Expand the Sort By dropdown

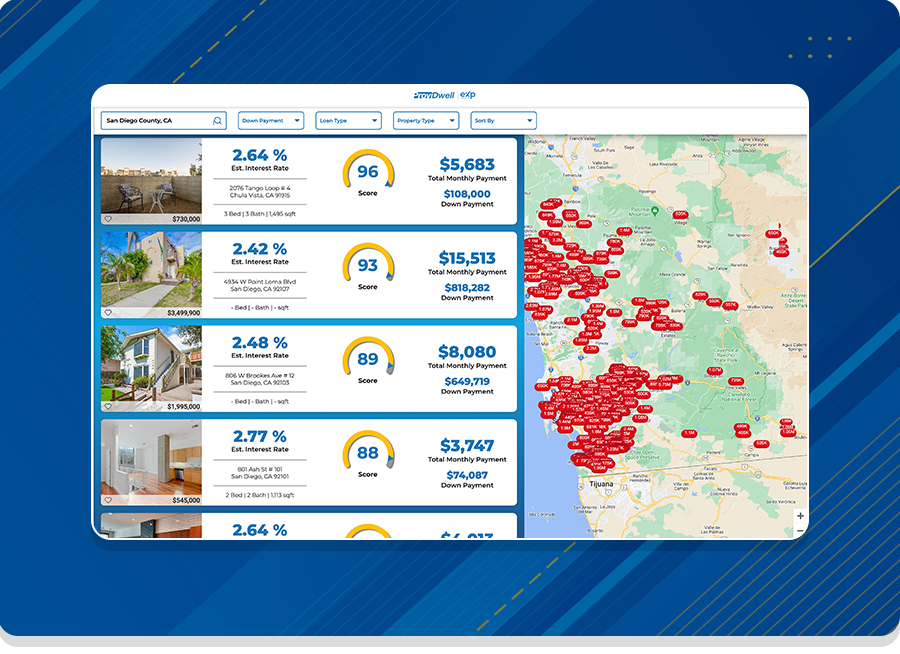coord(503,121)
